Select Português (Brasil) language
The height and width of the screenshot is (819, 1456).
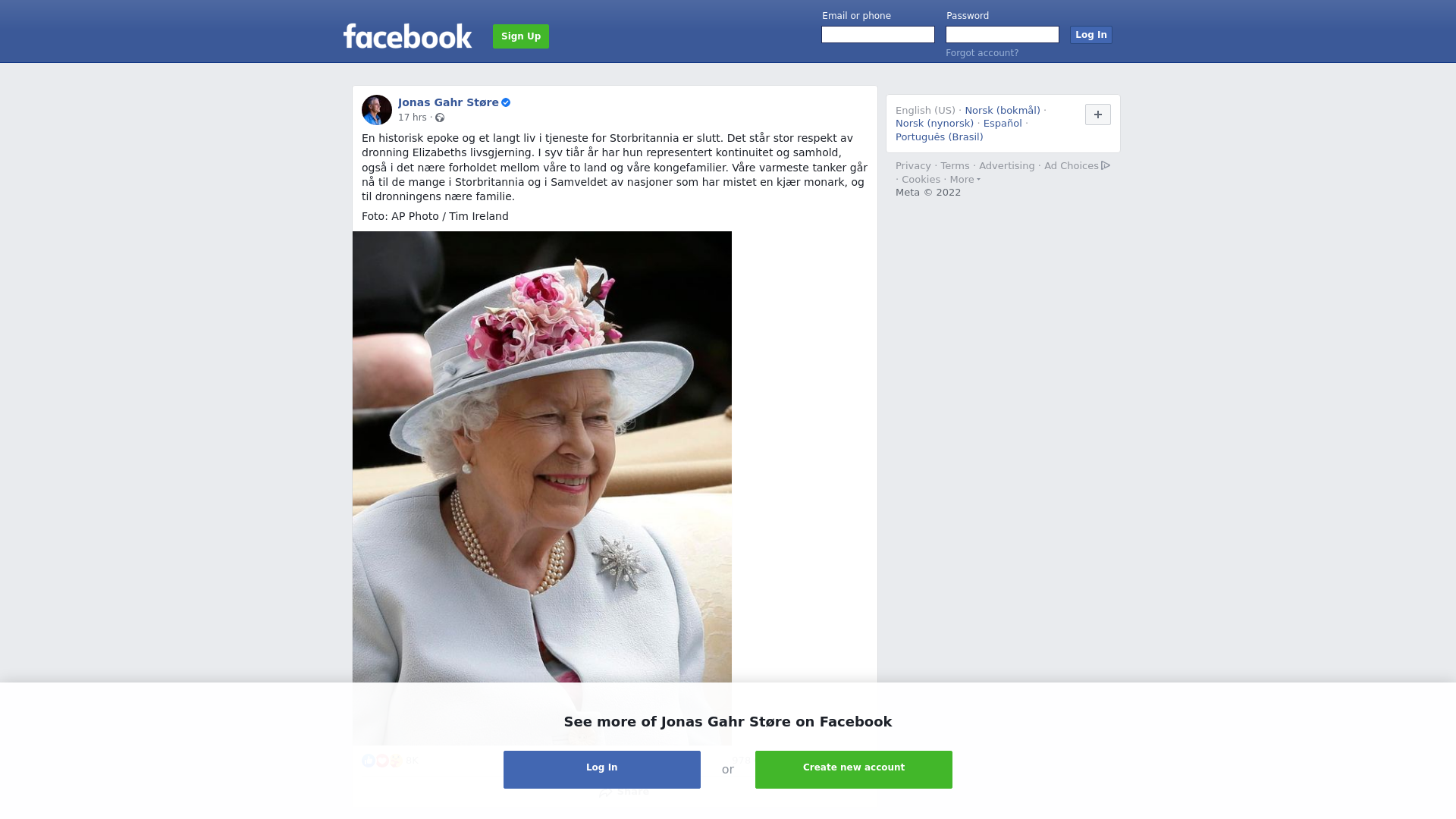click(940, 137)
